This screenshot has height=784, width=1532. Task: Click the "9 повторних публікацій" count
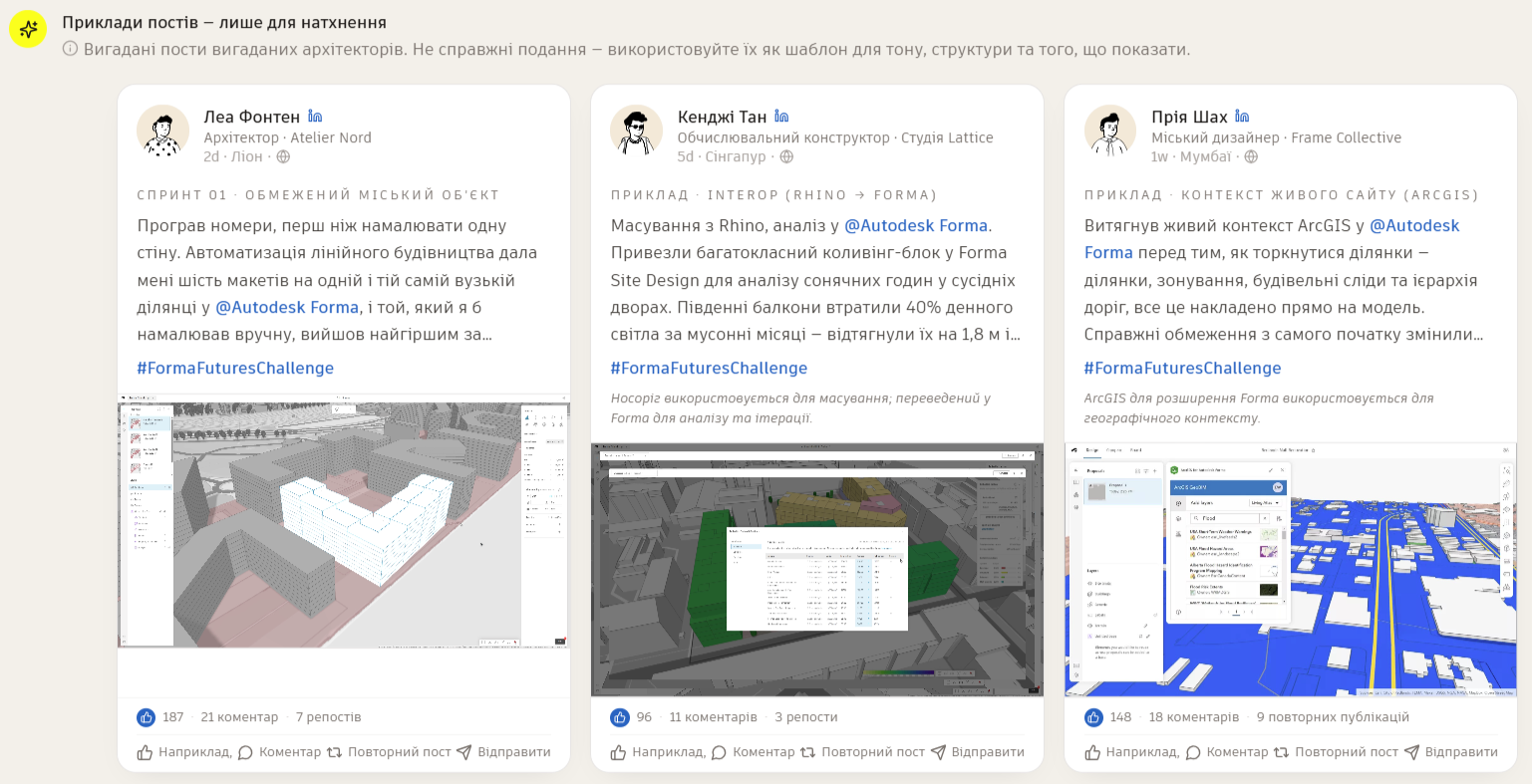coord(1334,717)
